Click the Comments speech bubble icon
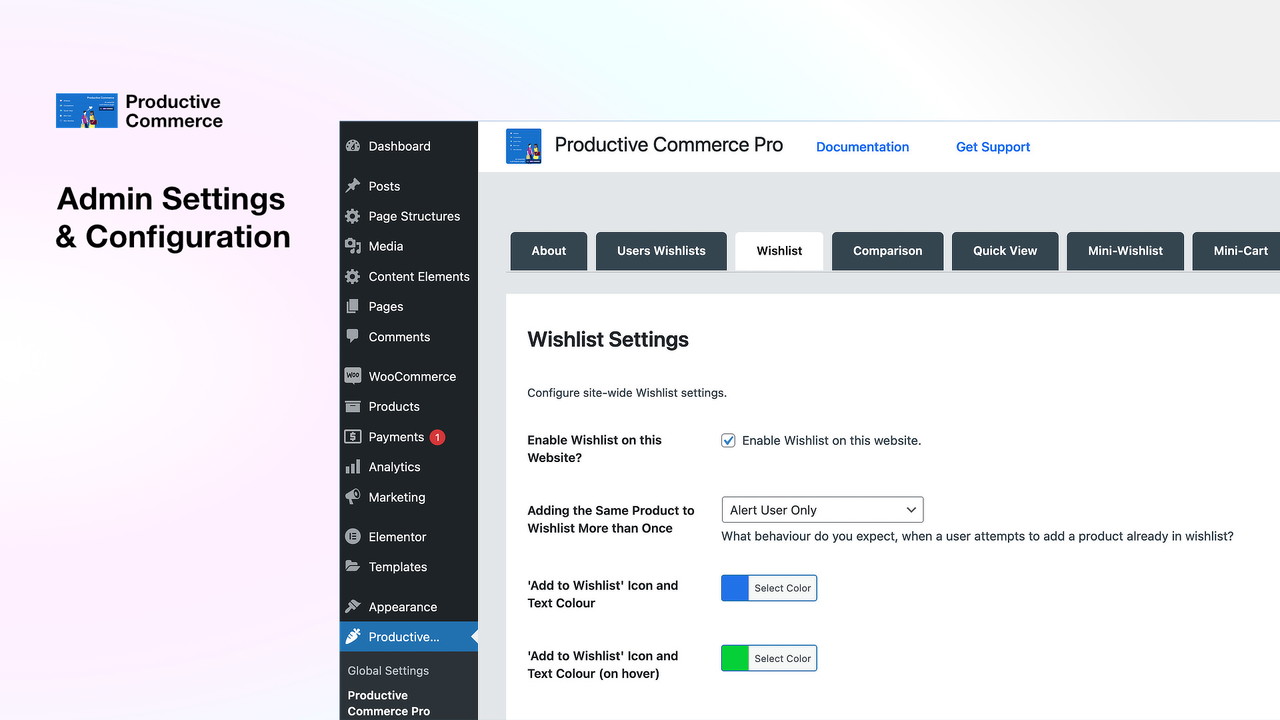This screenshot has width=1280, height=720. [x=352, y=336]
